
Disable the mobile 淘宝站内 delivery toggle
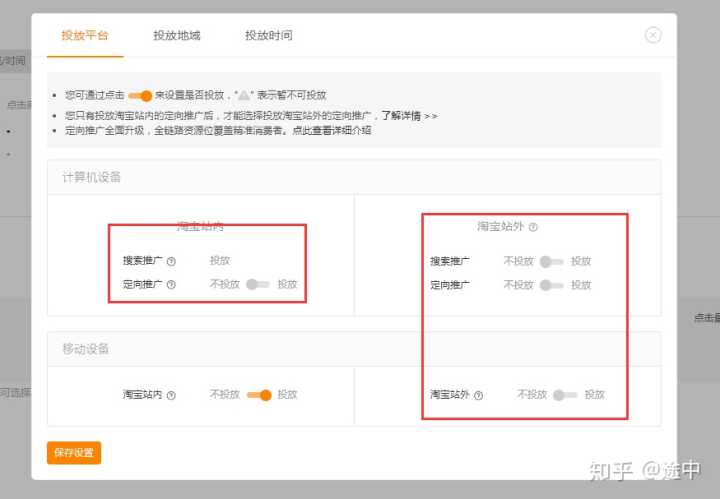point(258,395)
